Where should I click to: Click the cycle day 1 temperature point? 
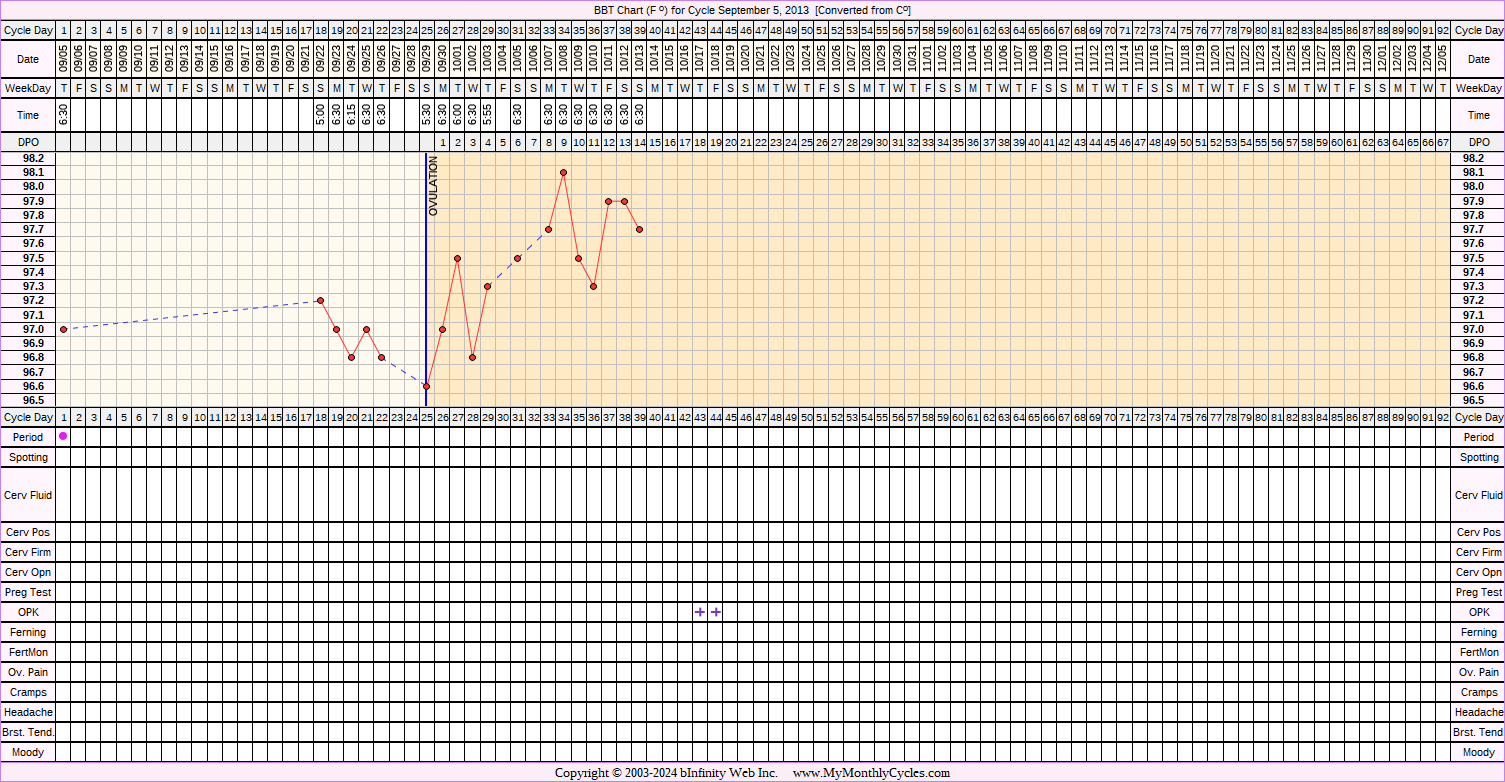[64, 329]
